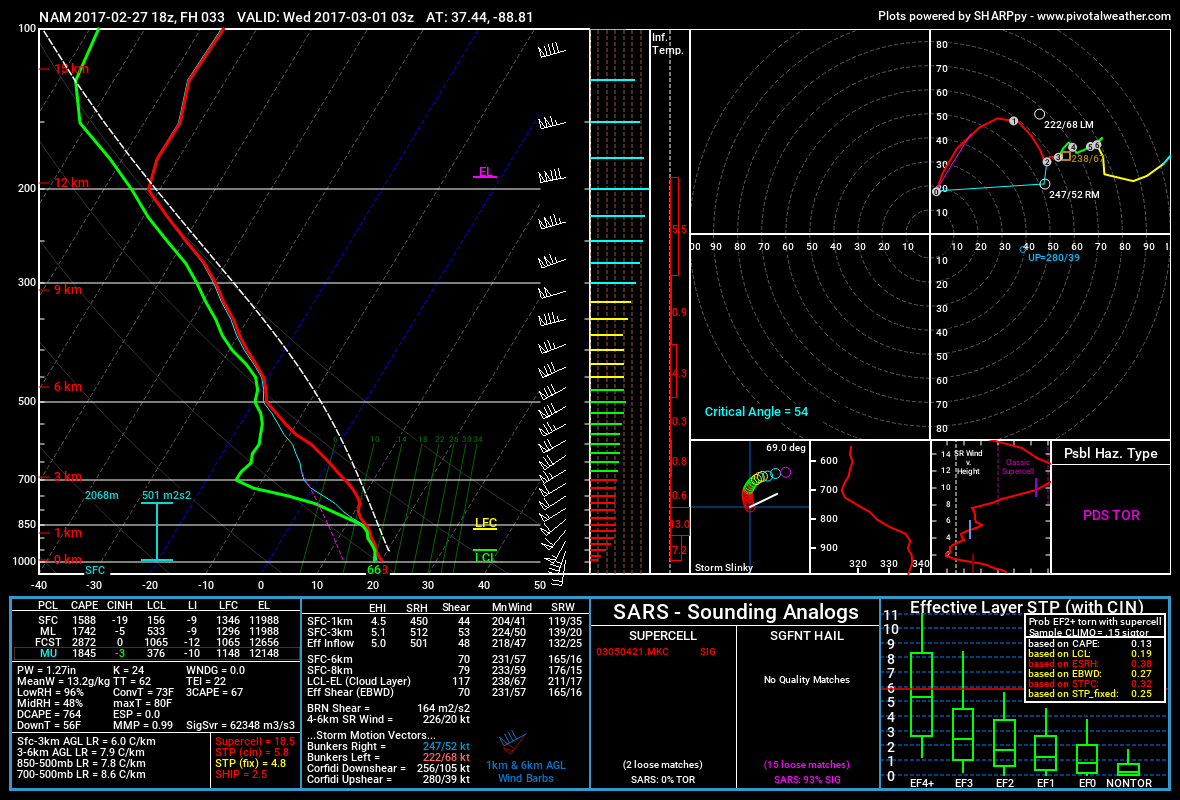
Task: Click the 'SARS: 93% SIG' result
Action: (x=807, y=780)
